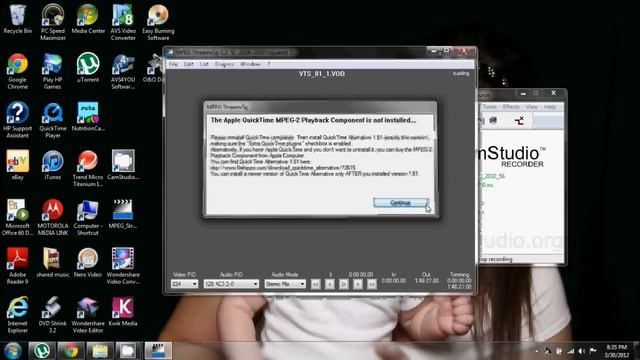Select the PC Speed Maximizer icon
640x360 pixels.
click(53, 22)
